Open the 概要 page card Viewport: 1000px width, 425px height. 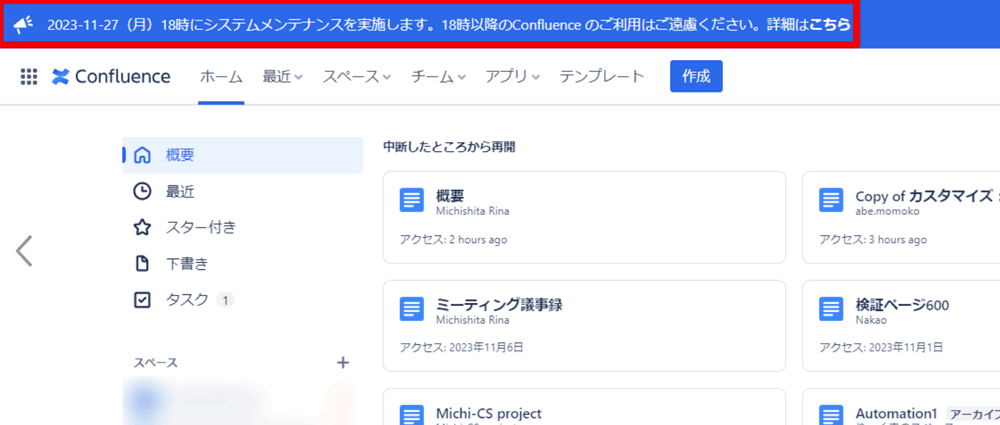click(x=584, y=217)
